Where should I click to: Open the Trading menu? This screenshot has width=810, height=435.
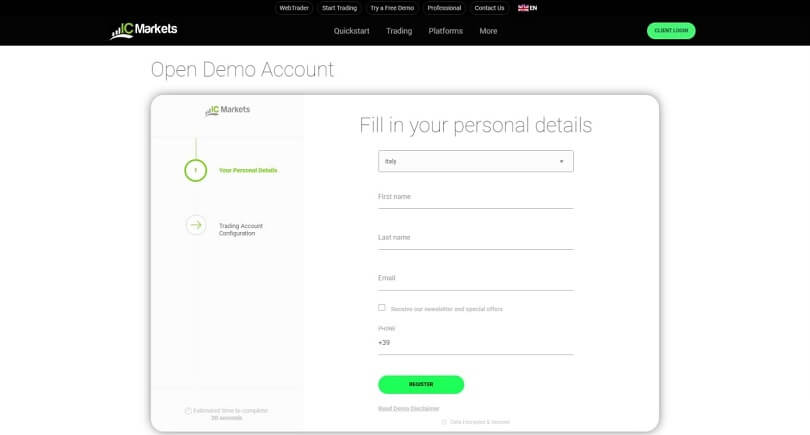399,31
